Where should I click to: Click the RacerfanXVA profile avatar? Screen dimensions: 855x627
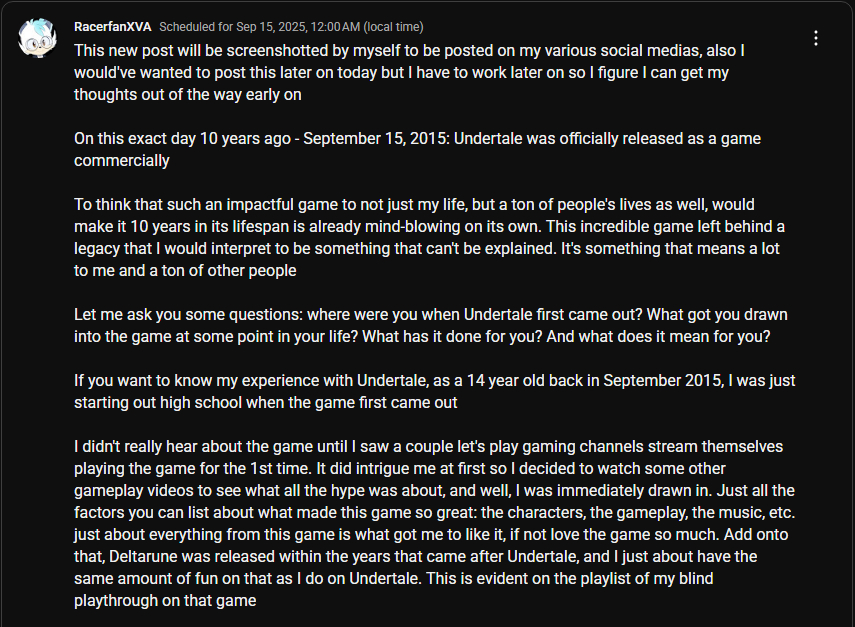pyautogui.click(x=38, y=38)
